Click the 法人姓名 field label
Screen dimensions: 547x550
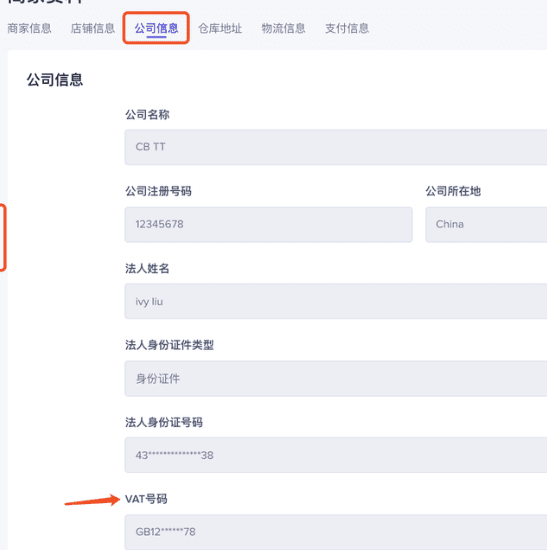[x=147, y=268]
